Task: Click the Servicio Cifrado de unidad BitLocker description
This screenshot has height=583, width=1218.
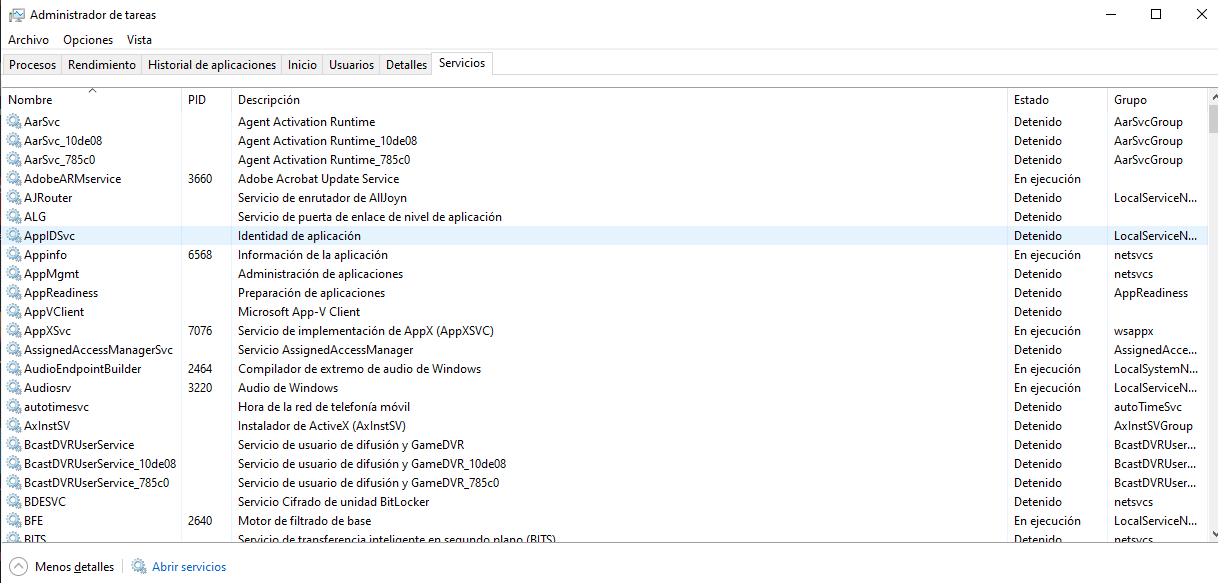Action: (333, 502)
